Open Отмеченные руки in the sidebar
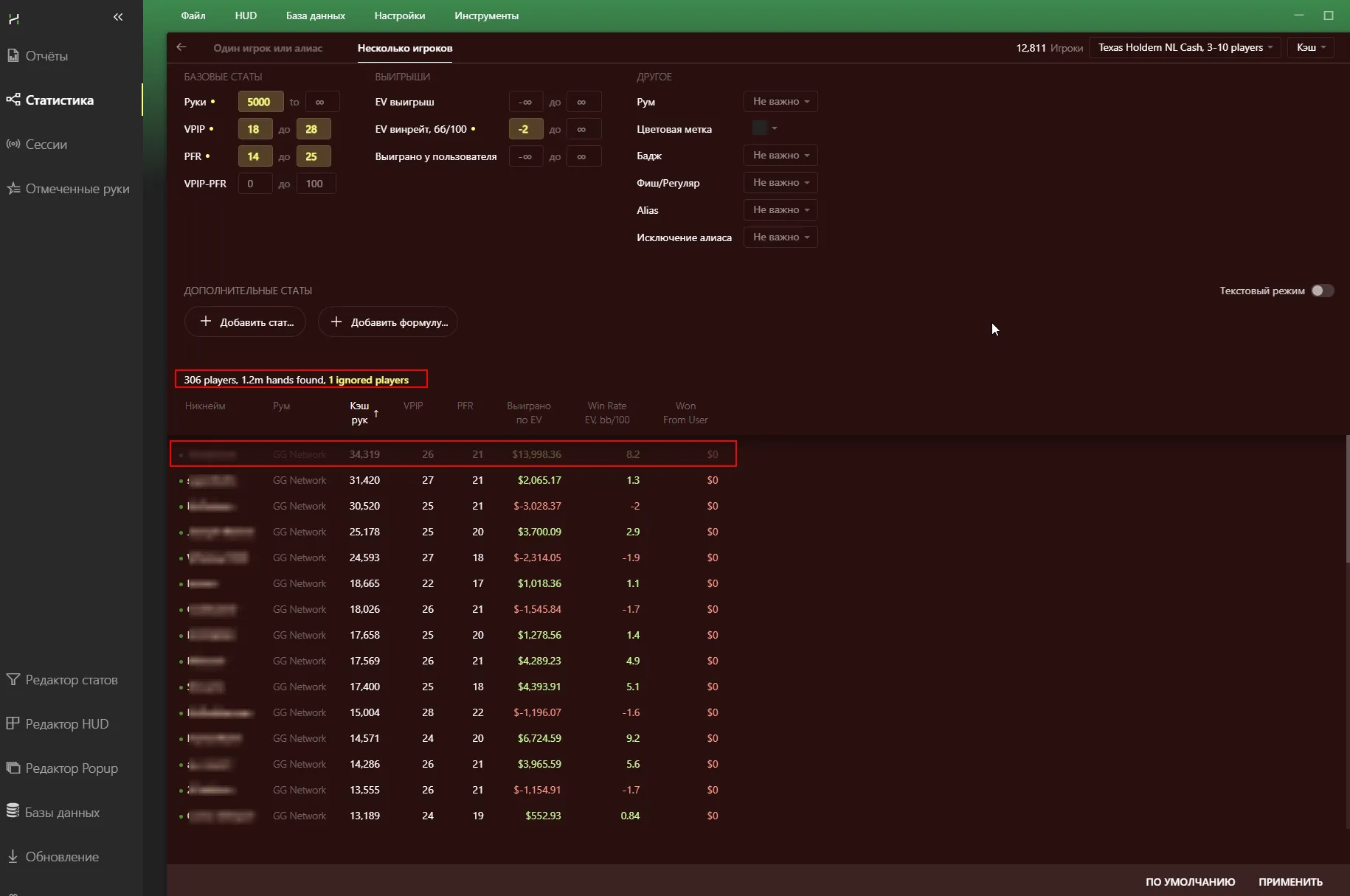The height and width of the screenshot is (896, 1350). (x=77, y=189)
